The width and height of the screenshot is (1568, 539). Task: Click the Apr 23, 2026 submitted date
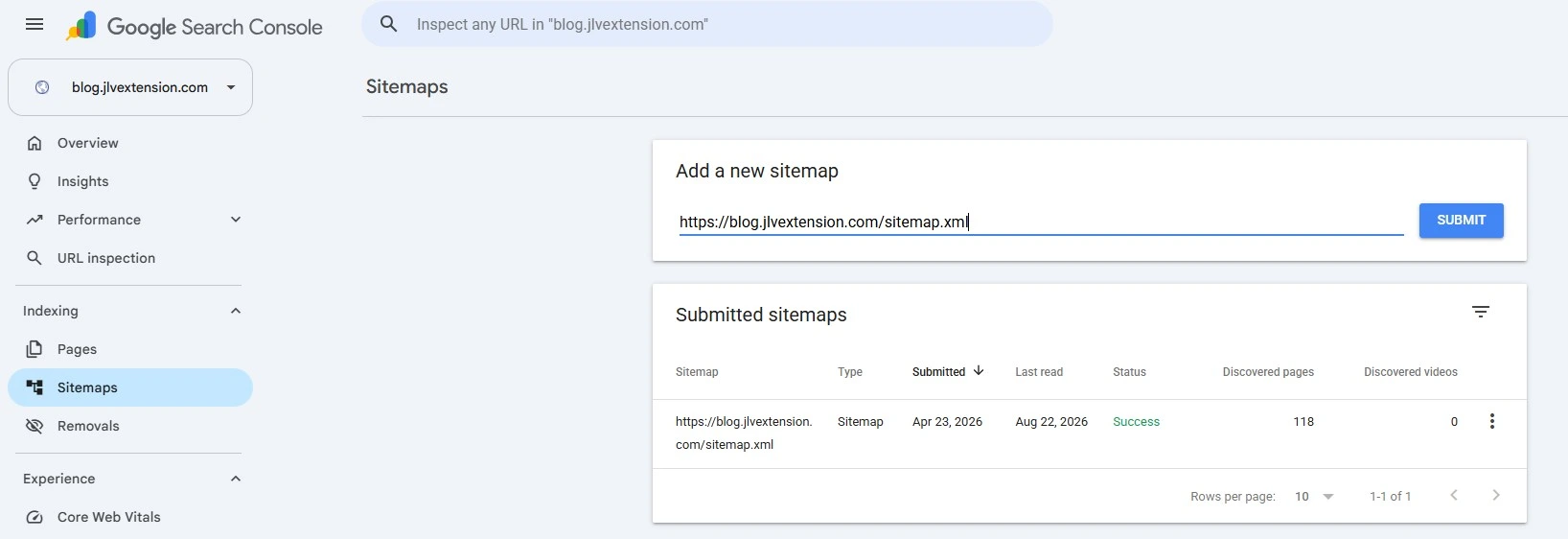[947, 422]
